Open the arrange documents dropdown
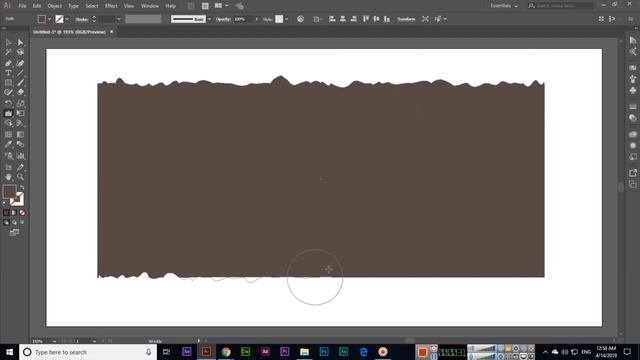This screenshot has width=640, height=360. [x=221, y=6]
